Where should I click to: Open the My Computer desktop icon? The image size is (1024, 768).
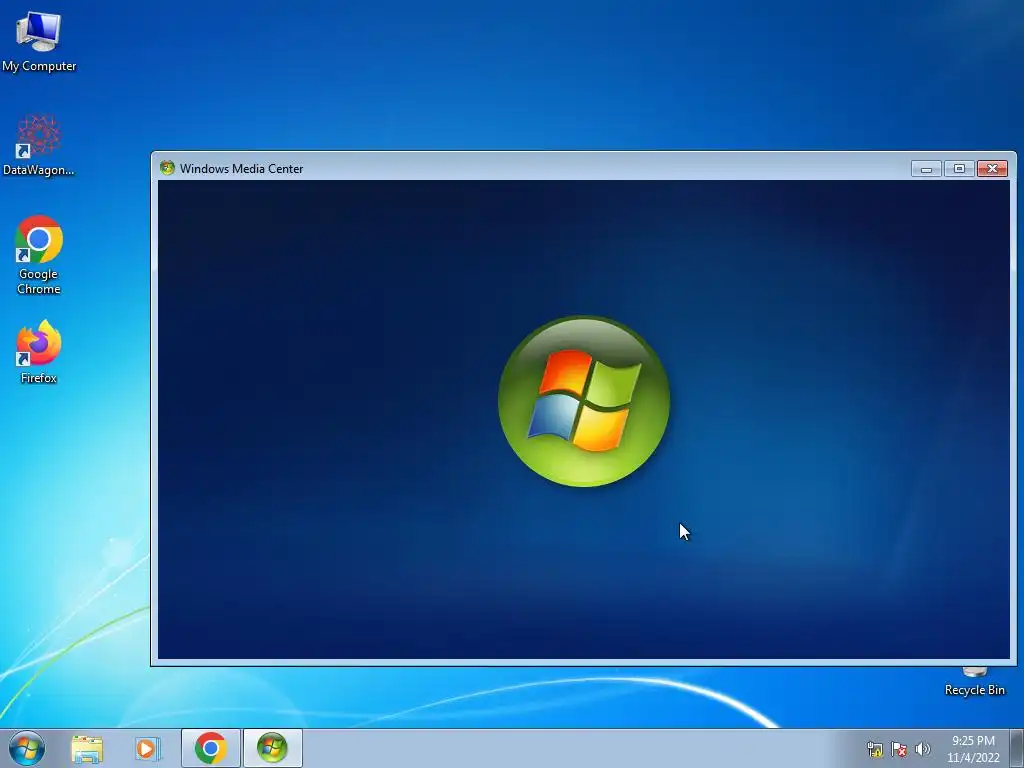pos(39,40)
